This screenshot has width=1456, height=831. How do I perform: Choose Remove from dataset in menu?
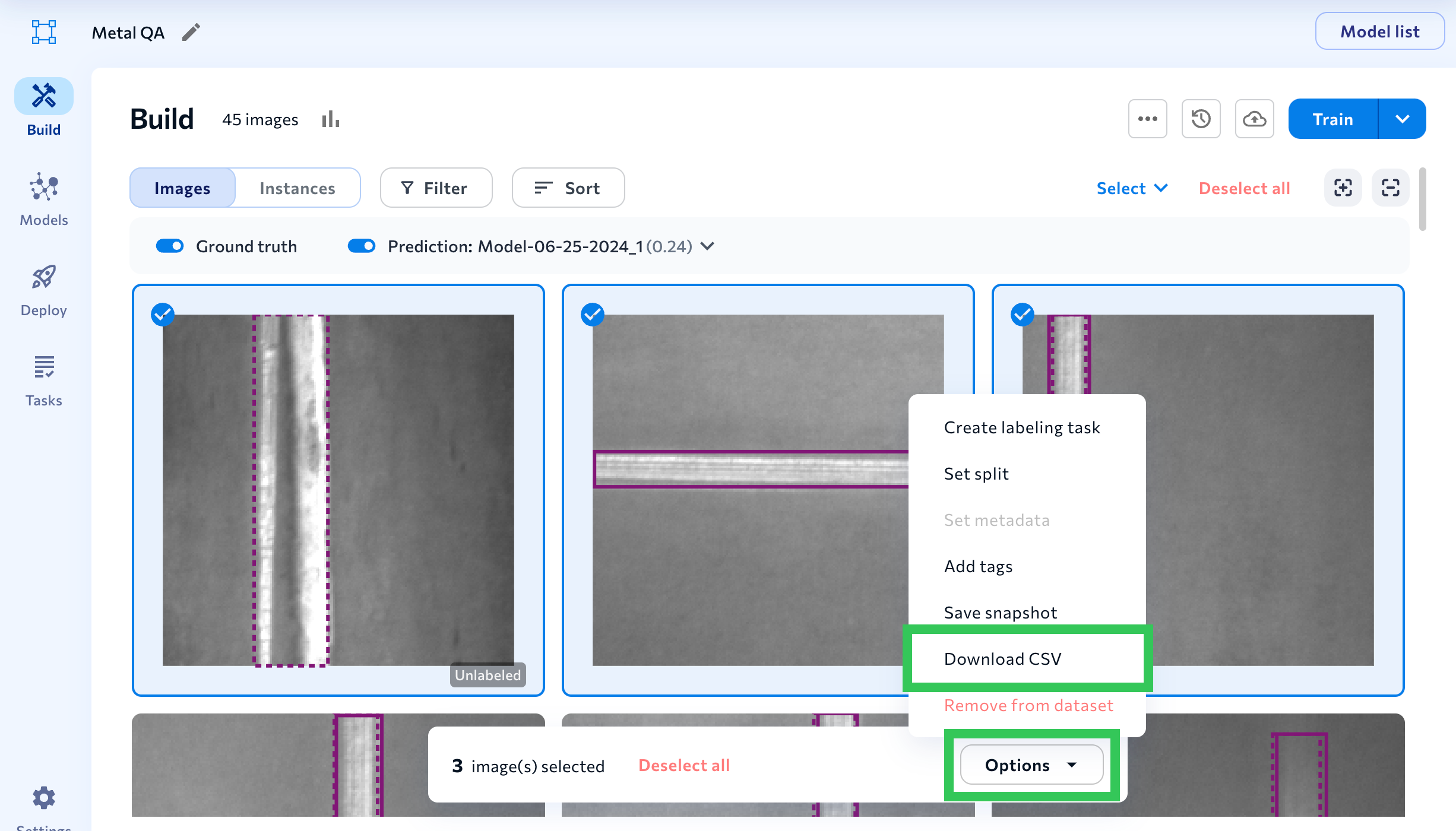[1027, 705]
